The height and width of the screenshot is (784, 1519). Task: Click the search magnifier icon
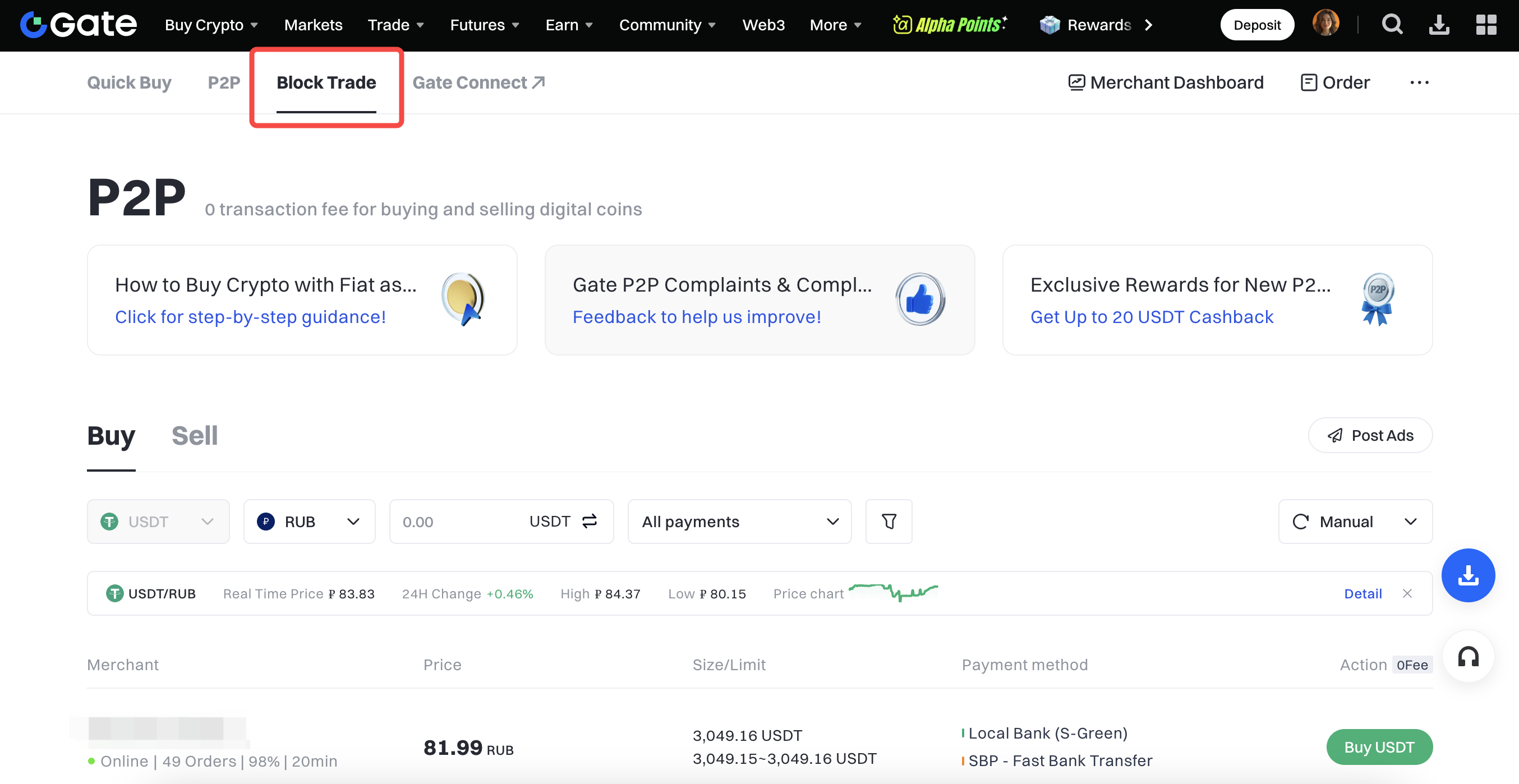[1392, 25]
